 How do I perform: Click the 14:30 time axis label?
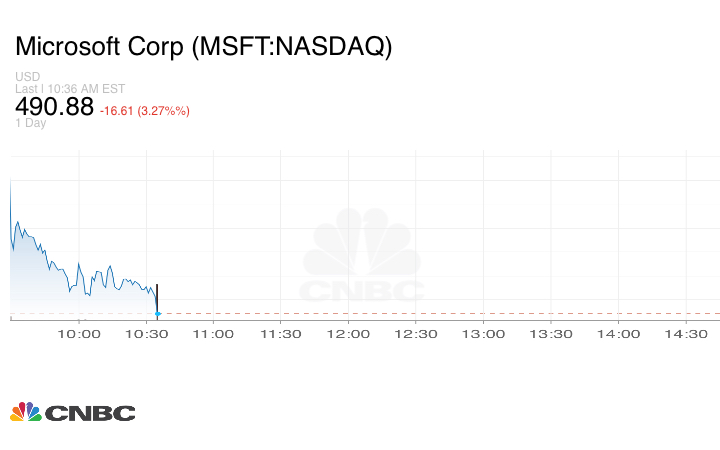[687, 334]
